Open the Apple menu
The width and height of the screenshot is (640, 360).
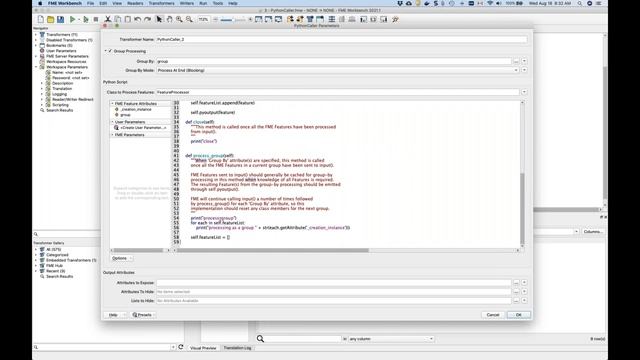click(x=40, y=3)
